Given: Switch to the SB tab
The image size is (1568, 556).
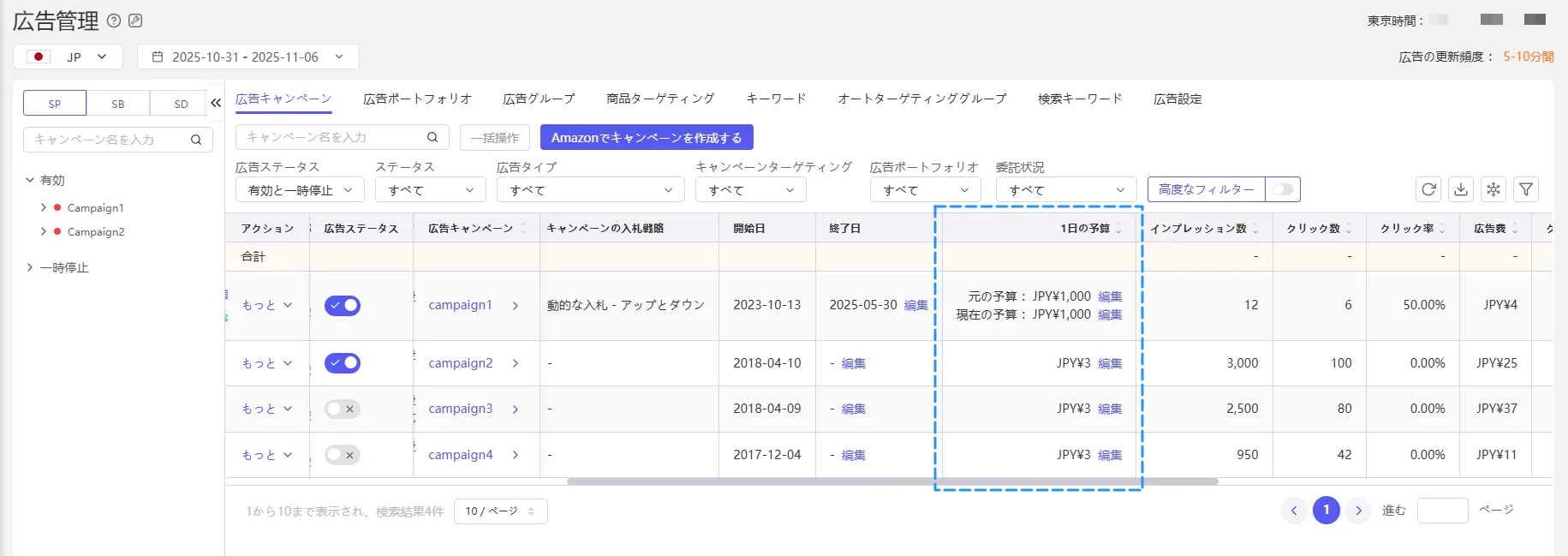Looking at the screenshot, I should coord(118,103).
